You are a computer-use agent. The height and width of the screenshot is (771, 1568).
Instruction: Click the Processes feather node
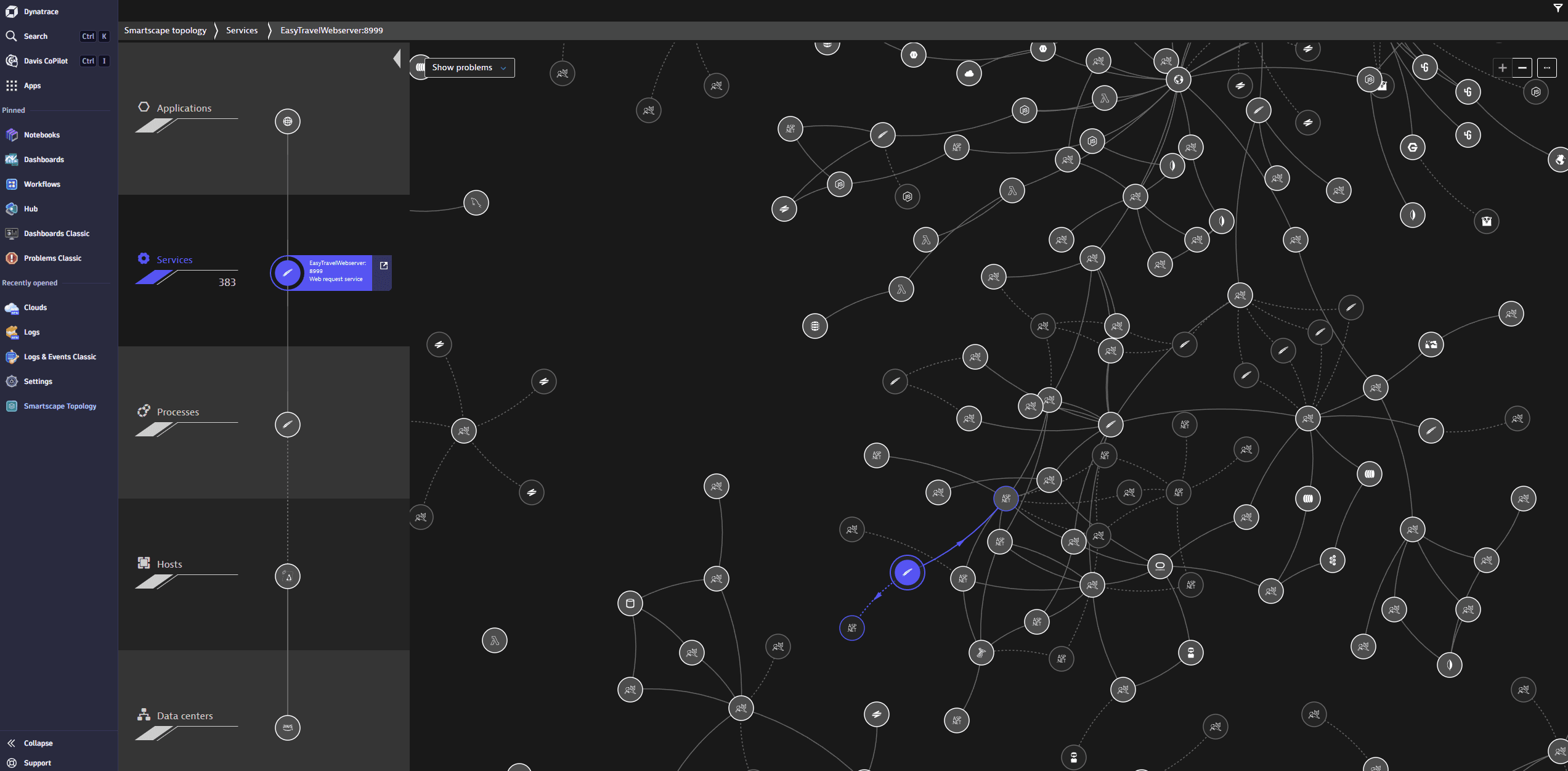point(288,425)
